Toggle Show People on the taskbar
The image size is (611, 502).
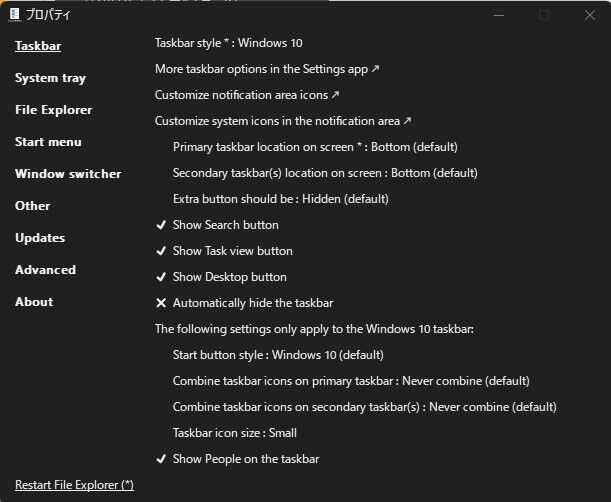point(245,459)
